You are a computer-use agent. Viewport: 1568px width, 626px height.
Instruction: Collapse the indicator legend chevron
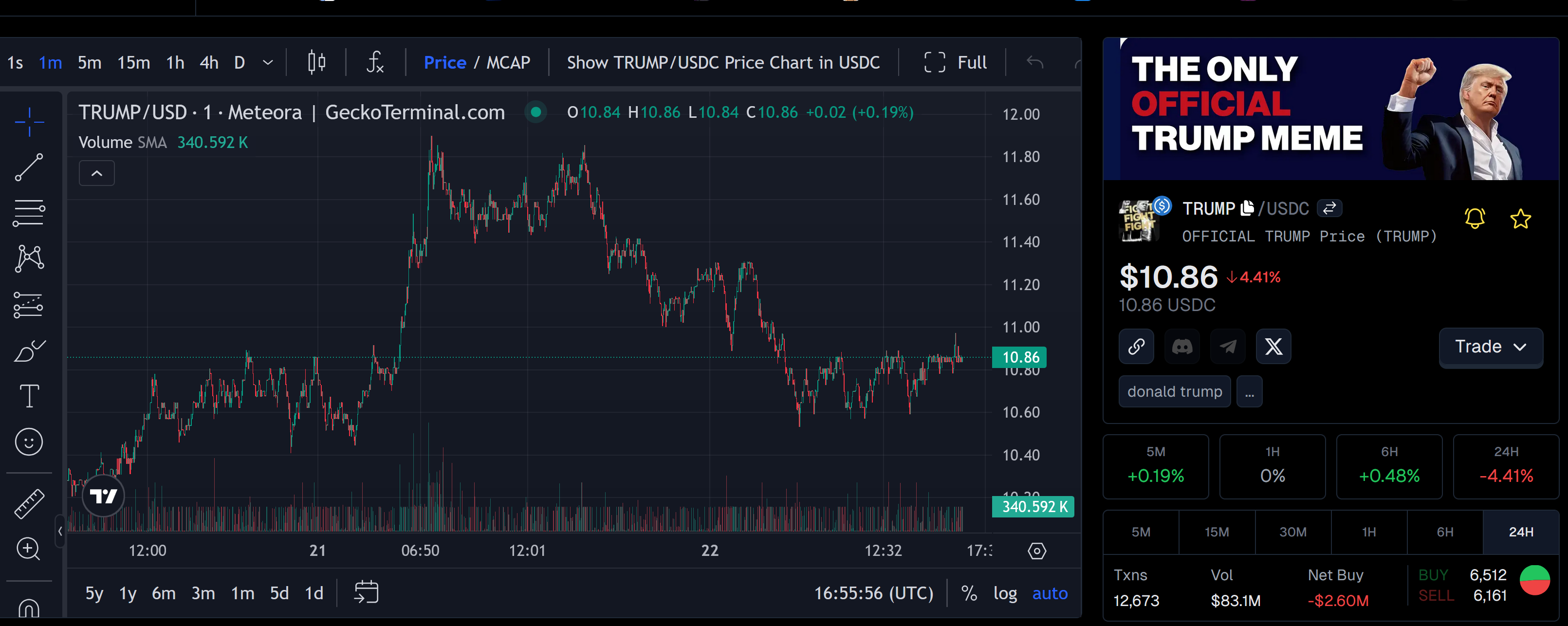pos(97,173)
